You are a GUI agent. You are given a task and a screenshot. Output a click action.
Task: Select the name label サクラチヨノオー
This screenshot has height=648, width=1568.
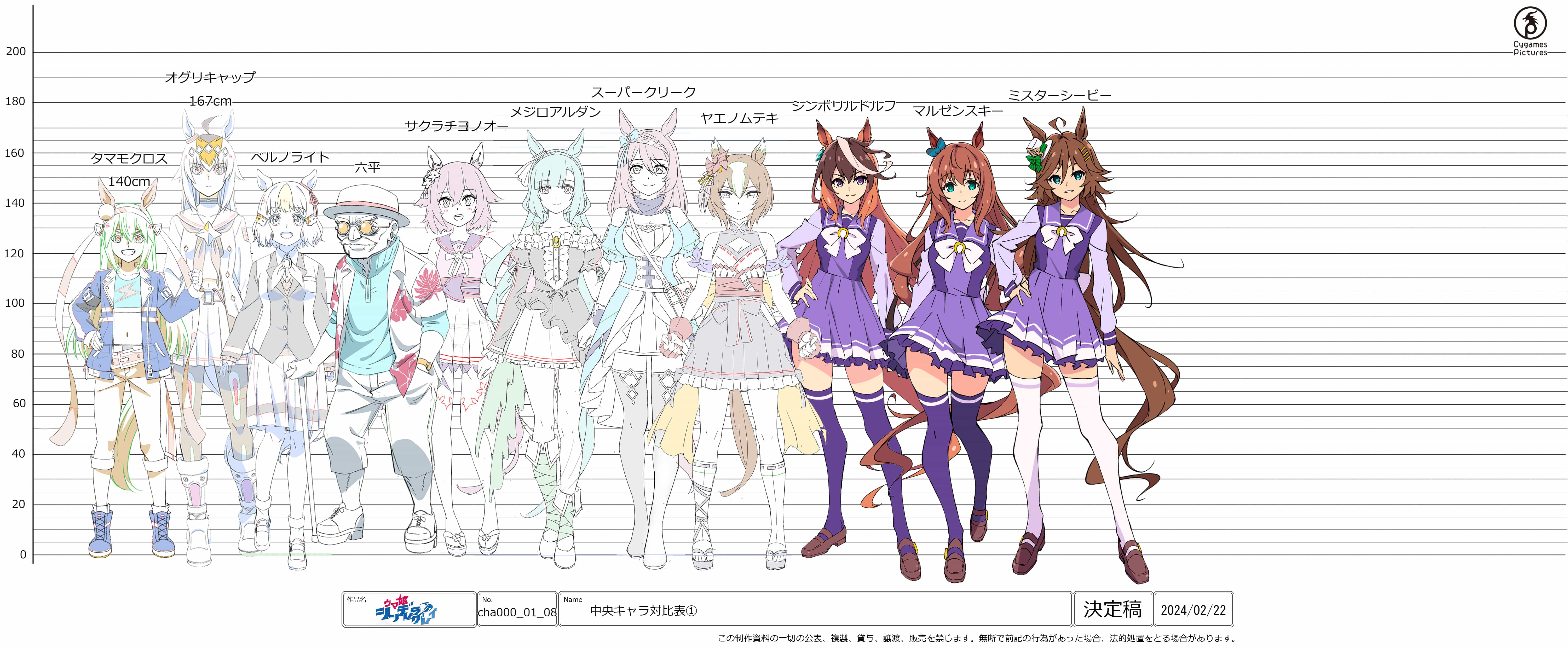coord(457,126)
